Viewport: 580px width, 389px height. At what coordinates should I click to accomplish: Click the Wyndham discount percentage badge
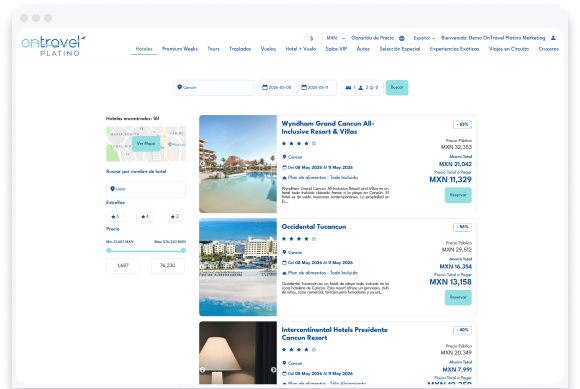462,125
